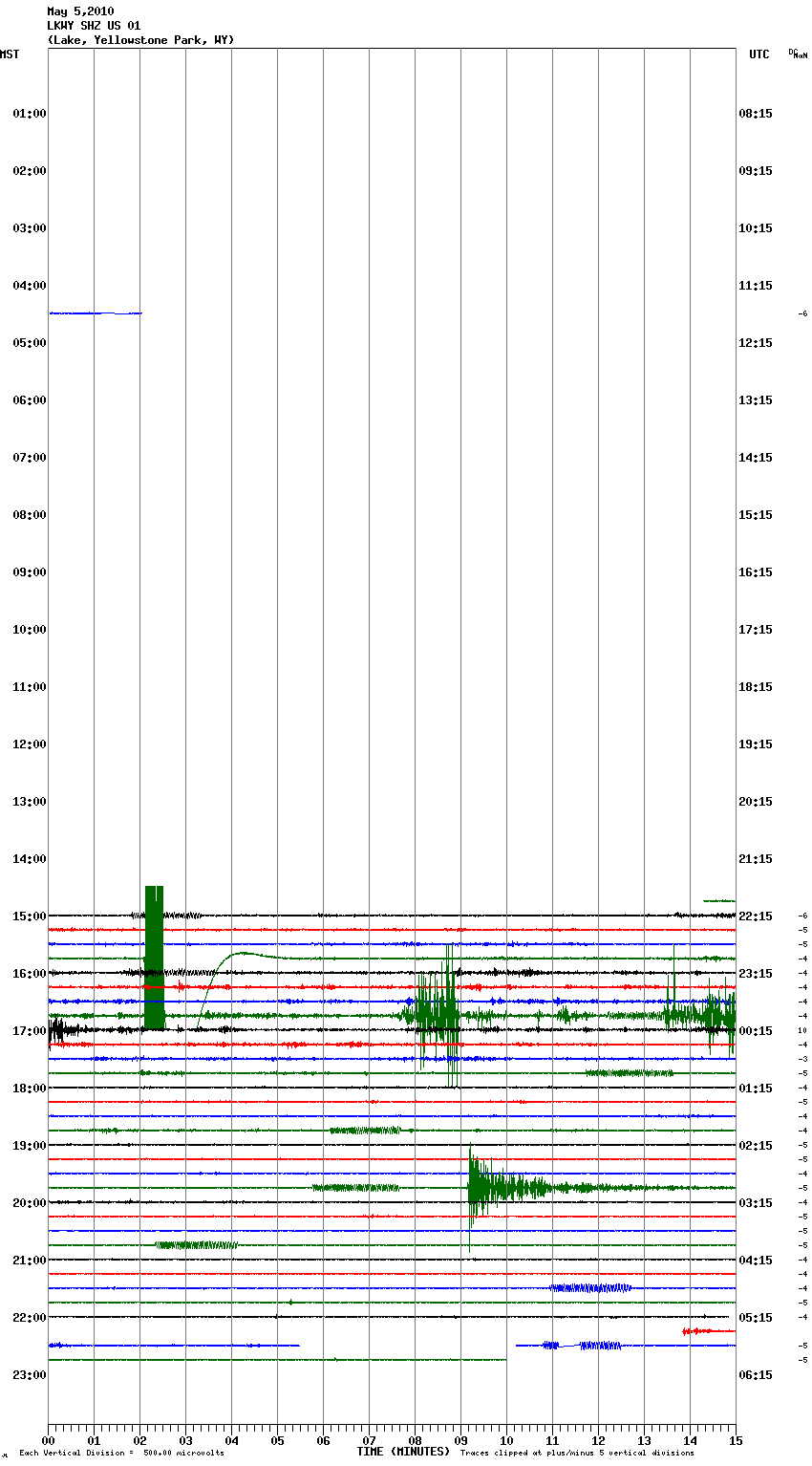Click minute tick label 15 on bottom axis
Screen dimensions: 812x1466
(x=736, y=1440)
